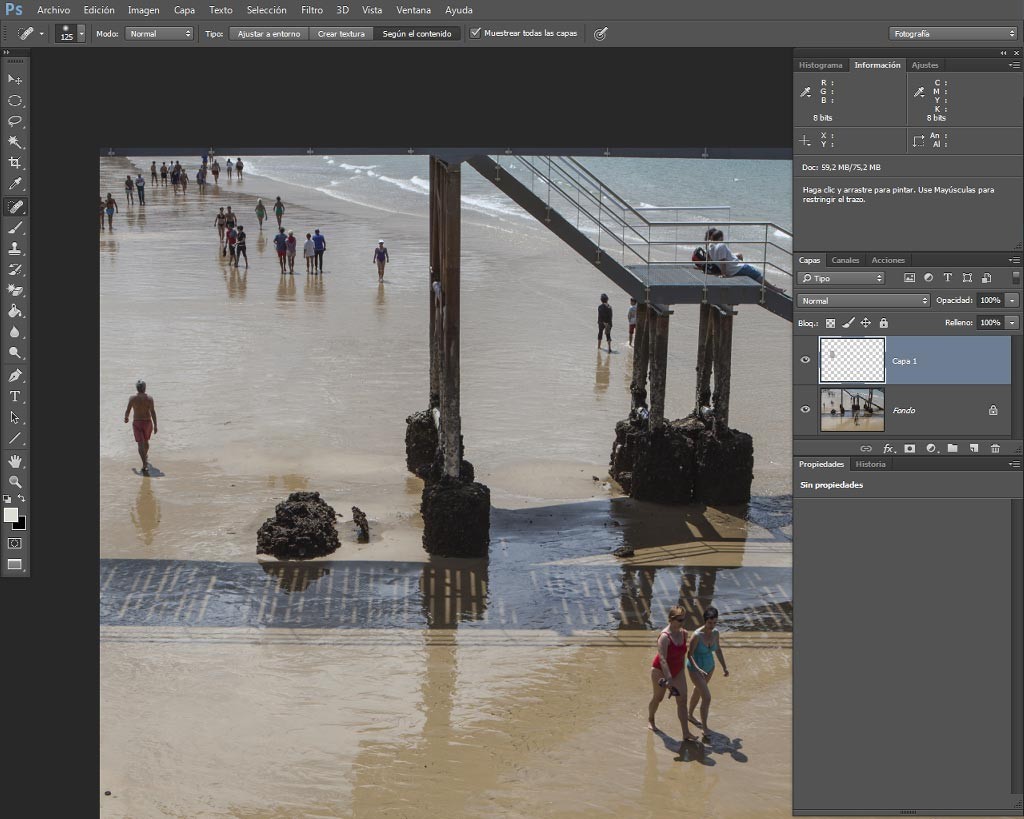The image size is (1024, 819).
Task: Select Según el contenido type
Action: click(417, 33)
